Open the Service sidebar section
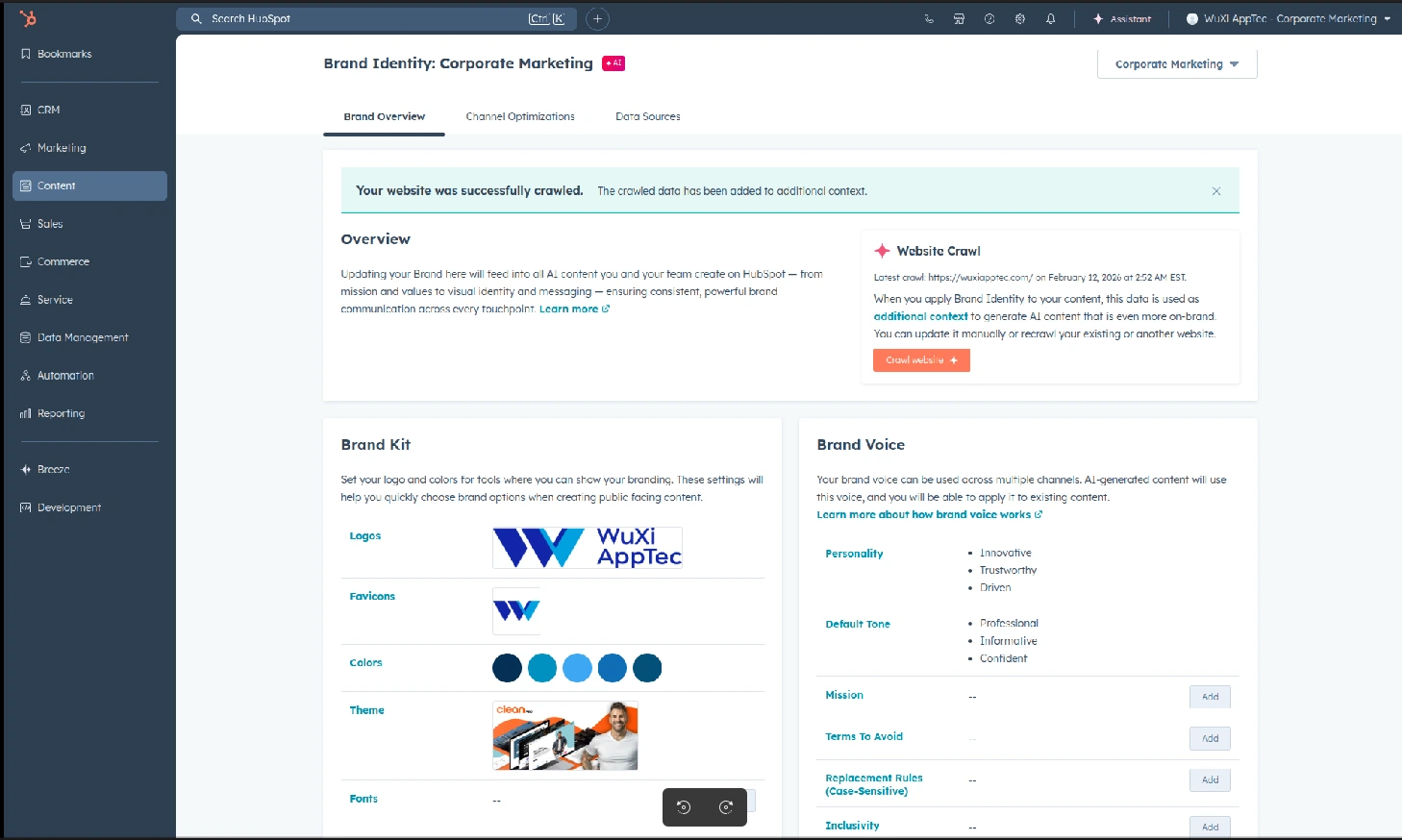Viewport: 1402px width, 840px height. click(x=89, y=300)
